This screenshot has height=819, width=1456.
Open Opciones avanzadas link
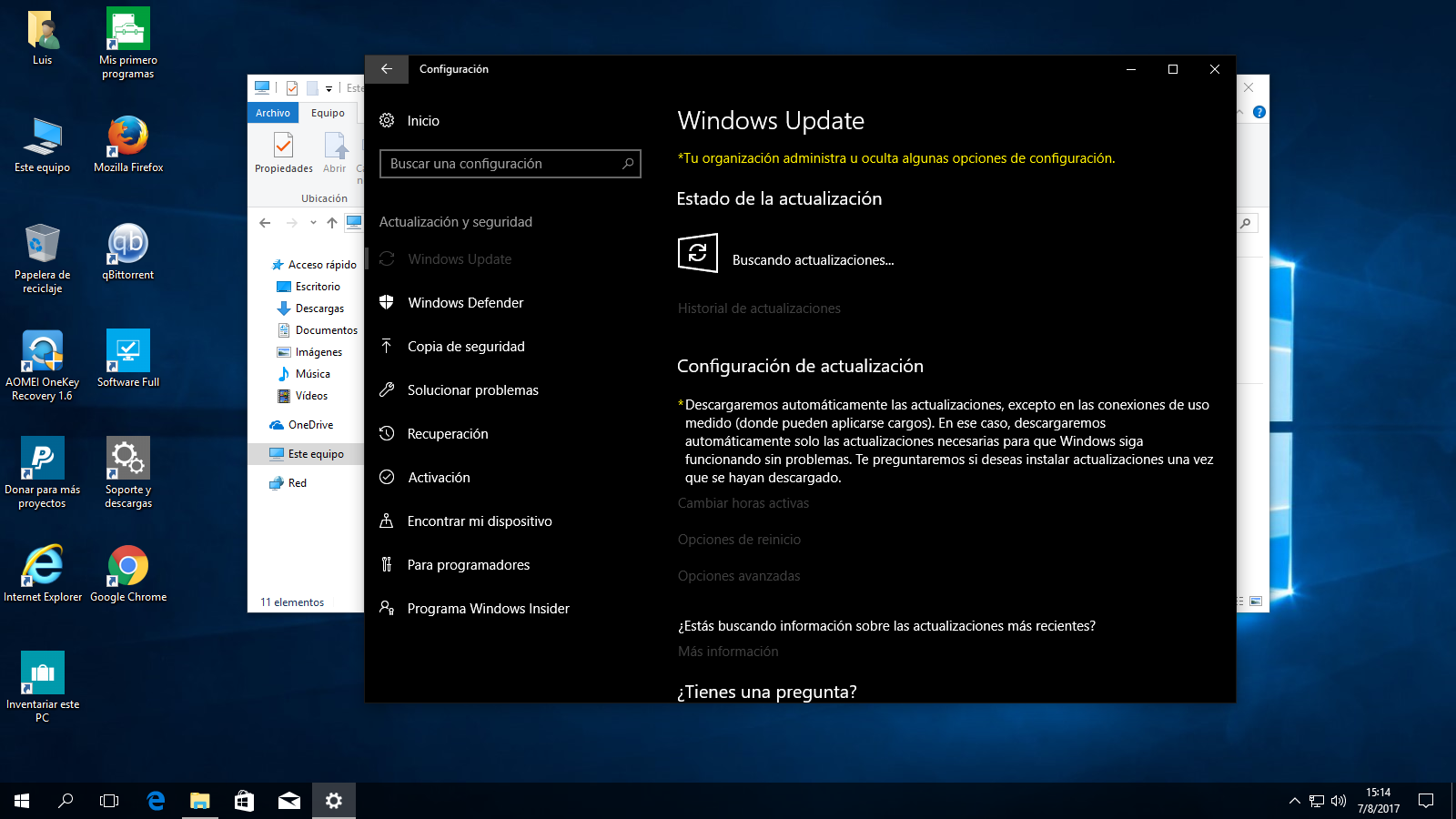point(739,576)
